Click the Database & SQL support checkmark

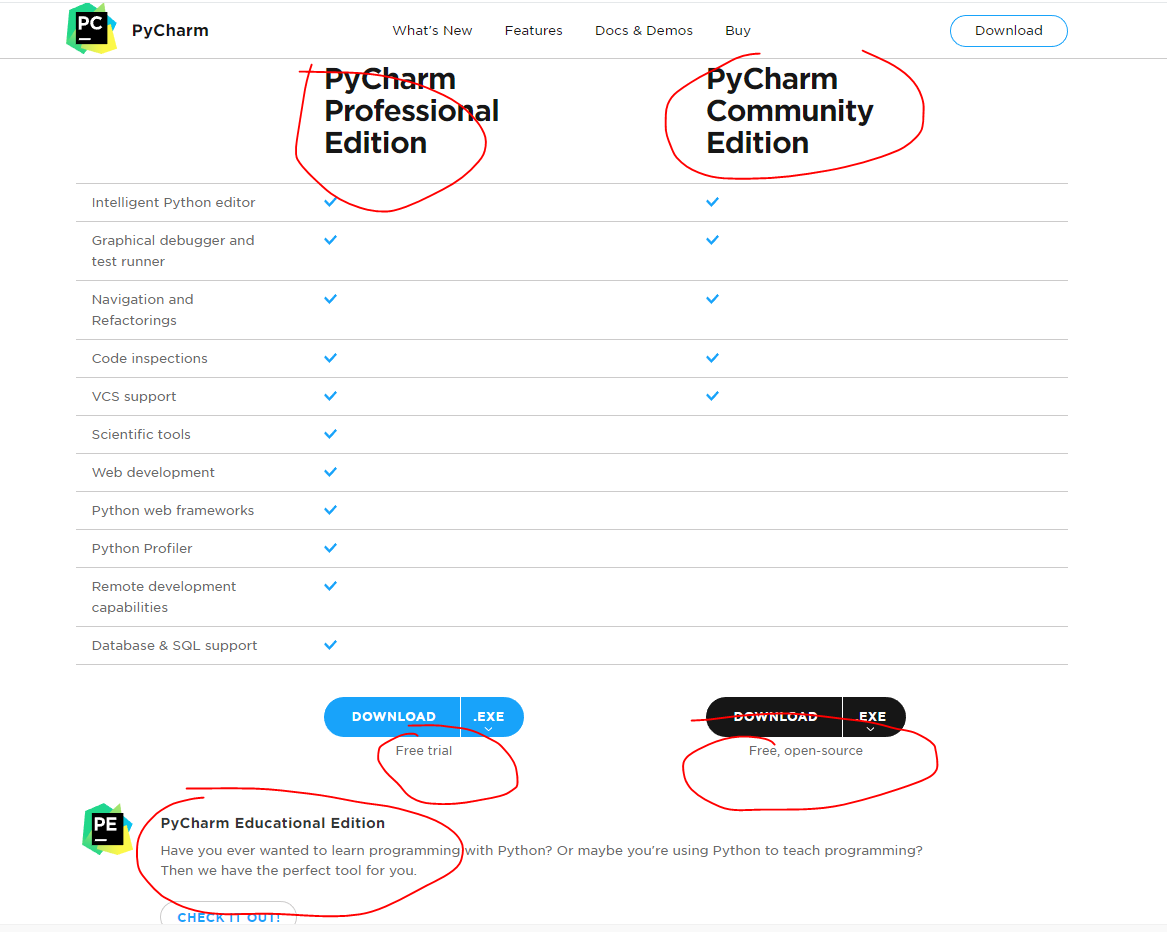[330, 644]
